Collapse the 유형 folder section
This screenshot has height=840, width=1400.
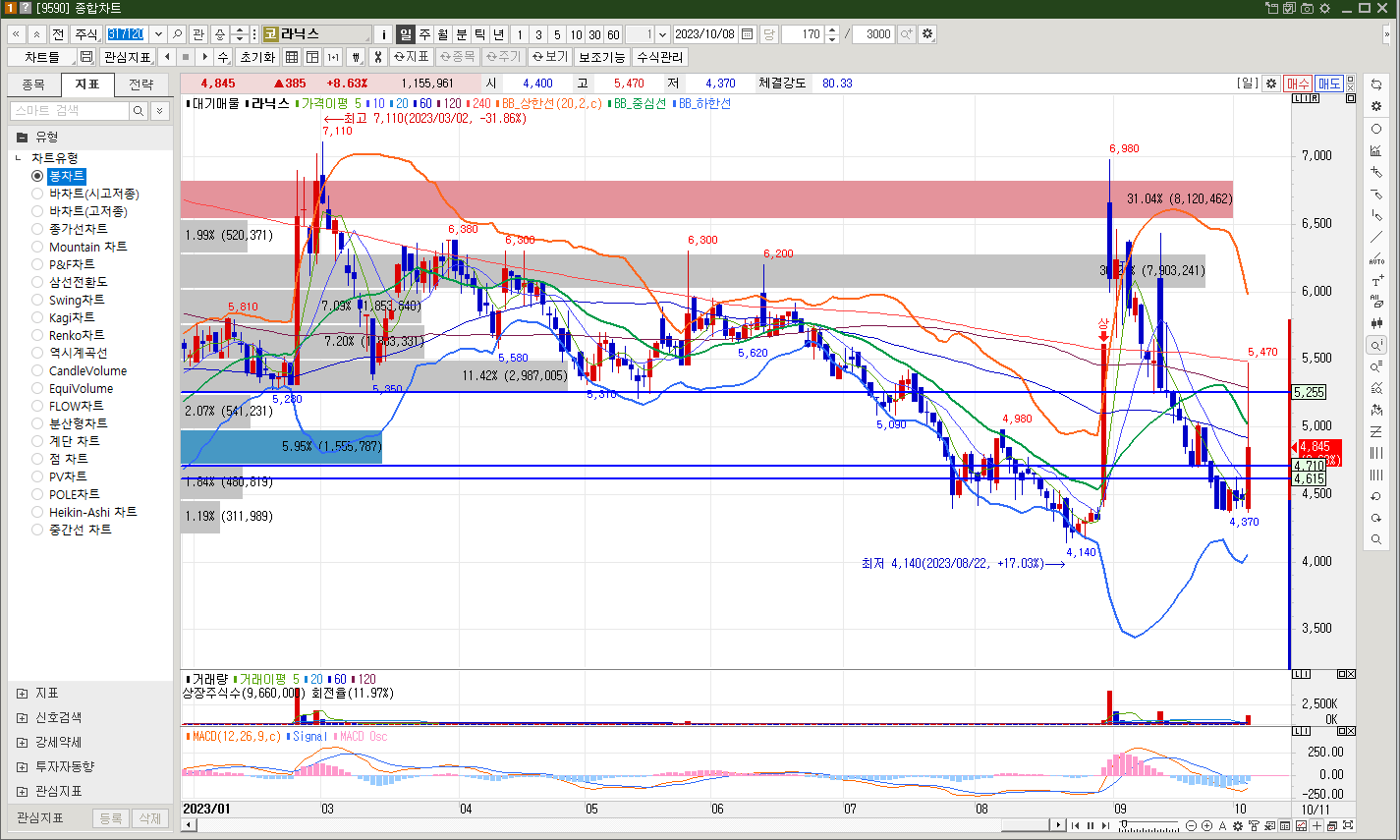[x=22, y=137]
